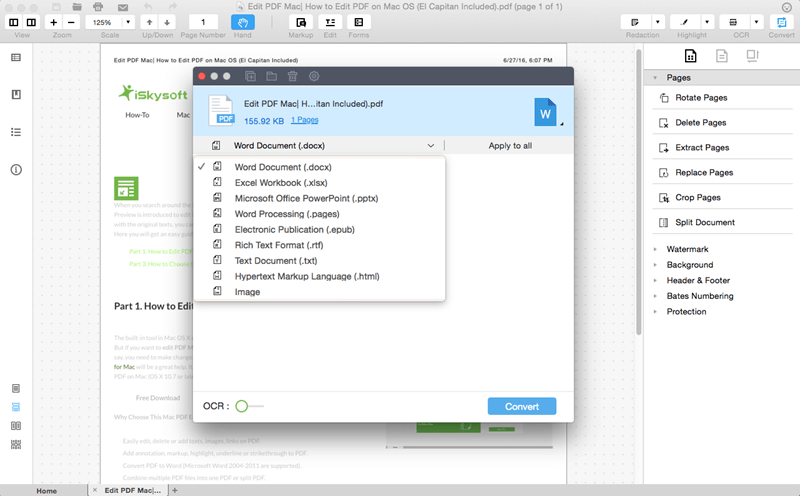Open the Forms tool
This screenshot has width=800, height=496.
[x=359, y=22]
